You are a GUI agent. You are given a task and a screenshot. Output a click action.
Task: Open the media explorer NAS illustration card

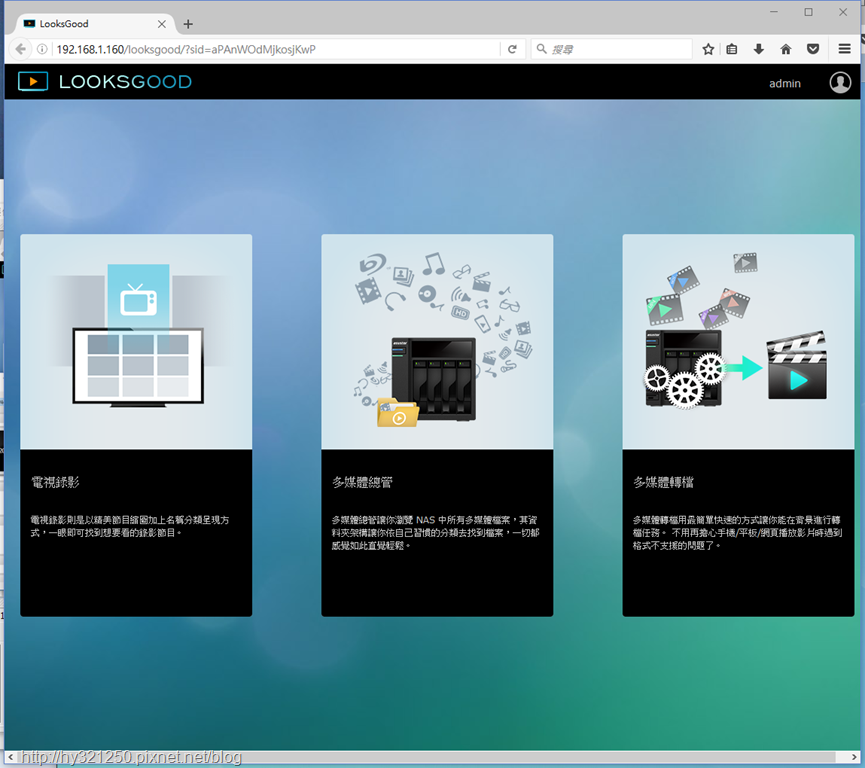click(x=437, y=342)
